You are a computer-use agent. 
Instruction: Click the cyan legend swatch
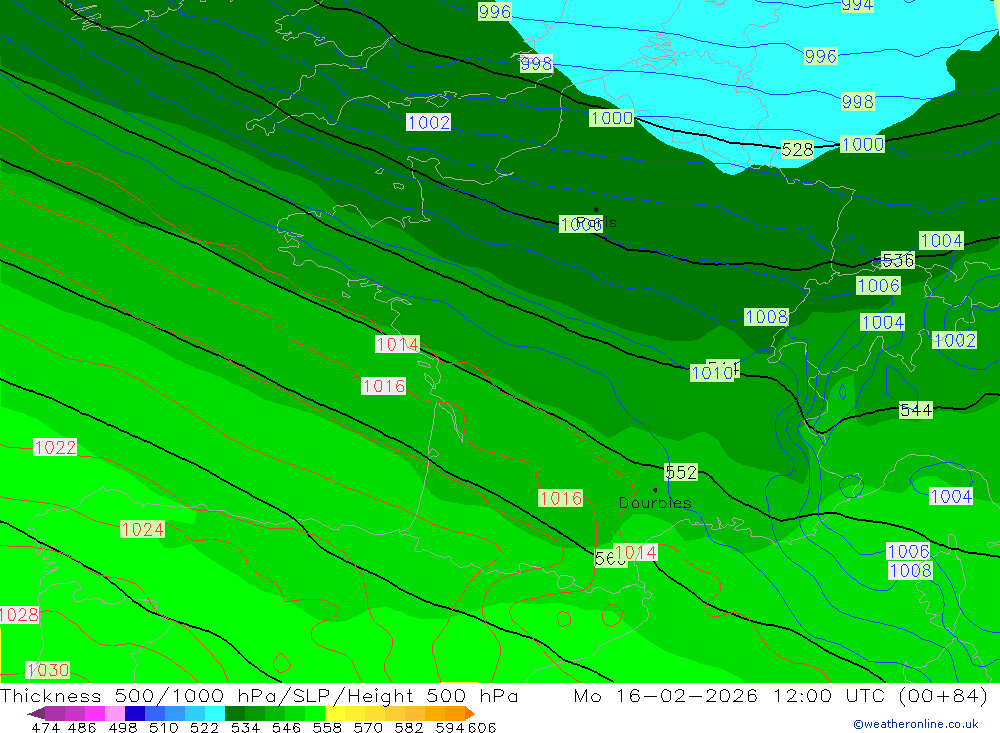click(215, 713)
